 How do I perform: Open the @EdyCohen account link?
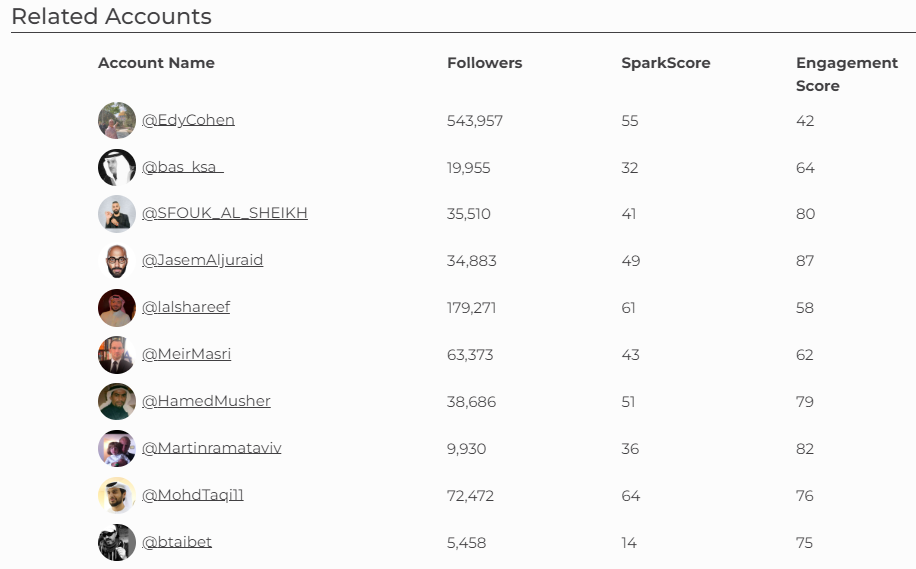click(x=188, y=120)
